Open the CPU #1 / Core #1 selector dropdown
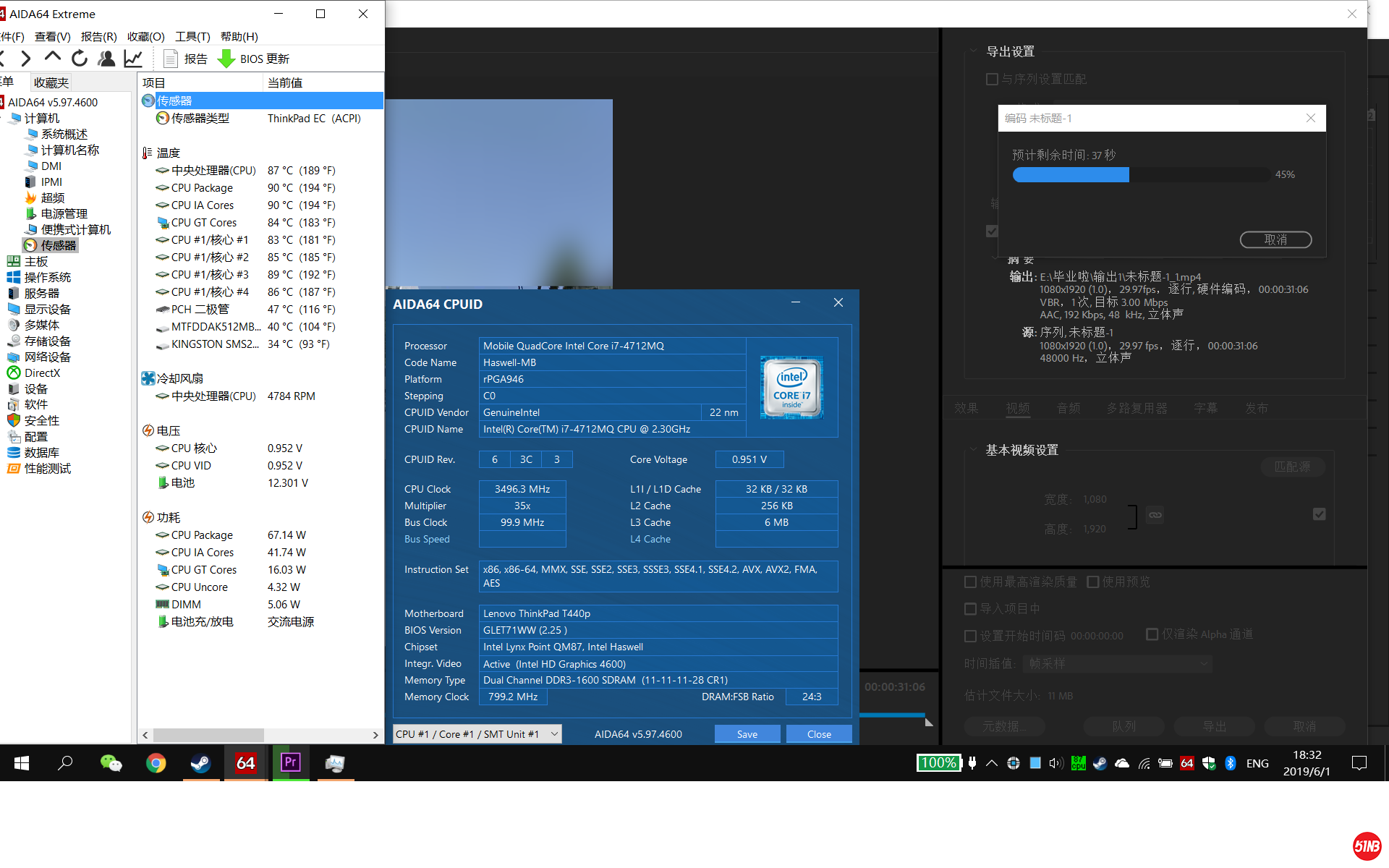The height and width of the screenshot is (868, 1389). pyautogui.click(x=477, y=734)
